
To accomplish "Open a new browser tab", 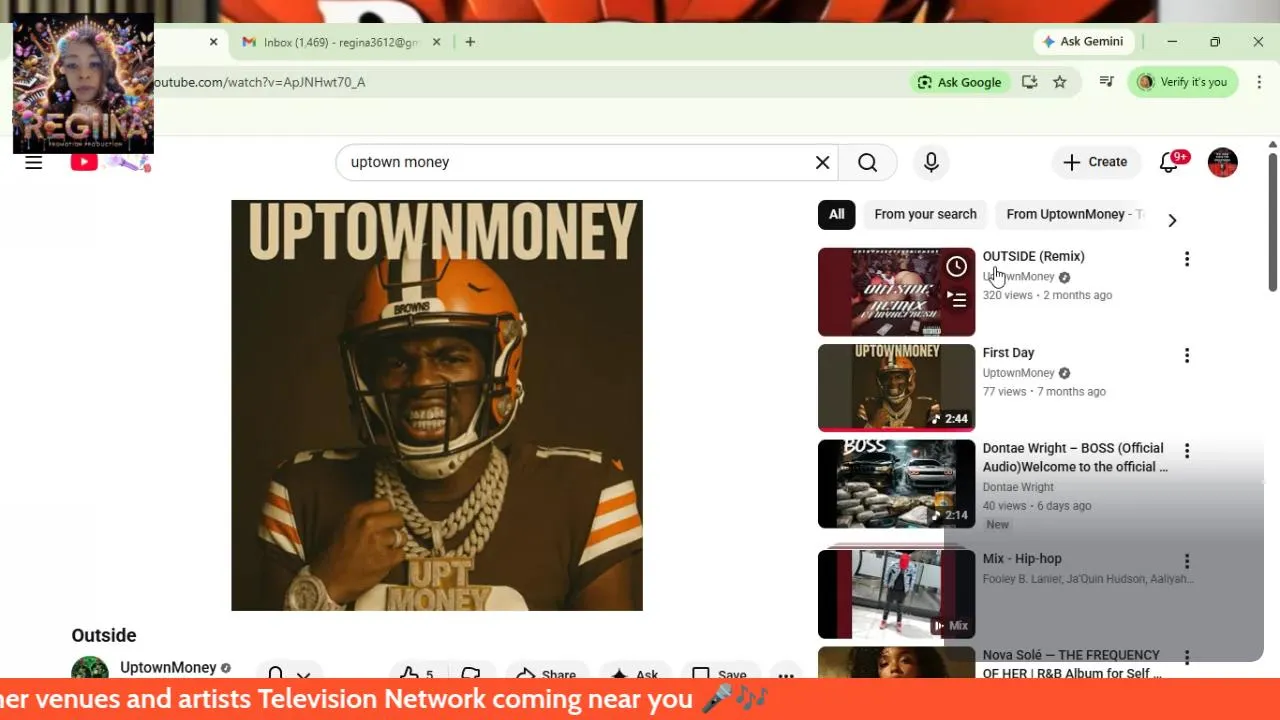I will point(470,42).
